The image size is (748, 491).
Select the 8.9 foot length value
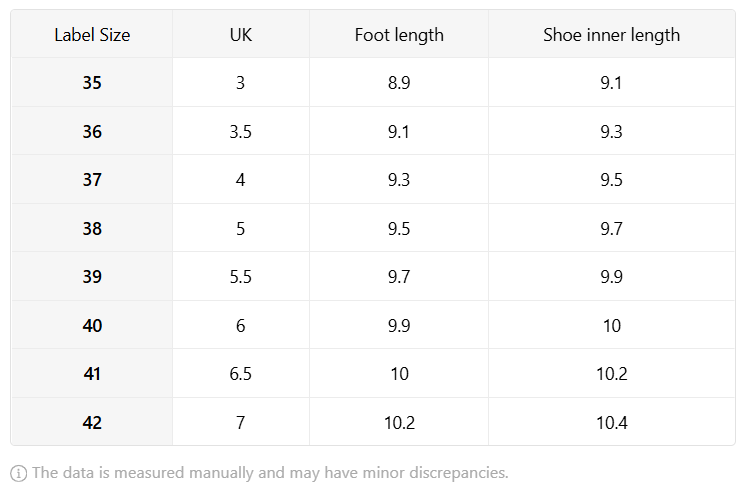[399, 83]
